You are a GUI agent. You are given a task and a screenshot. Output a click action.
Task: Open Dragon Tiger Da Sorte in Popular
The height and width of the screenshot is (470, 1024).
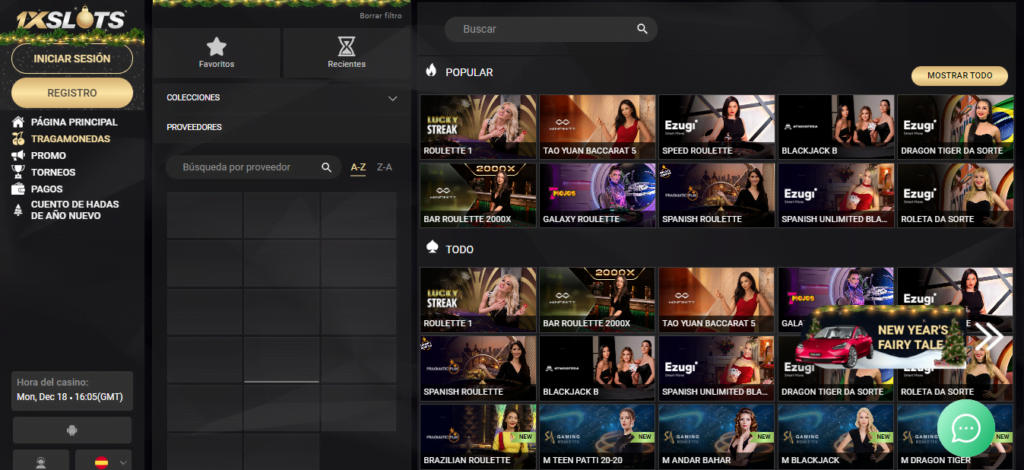point(955,127)
